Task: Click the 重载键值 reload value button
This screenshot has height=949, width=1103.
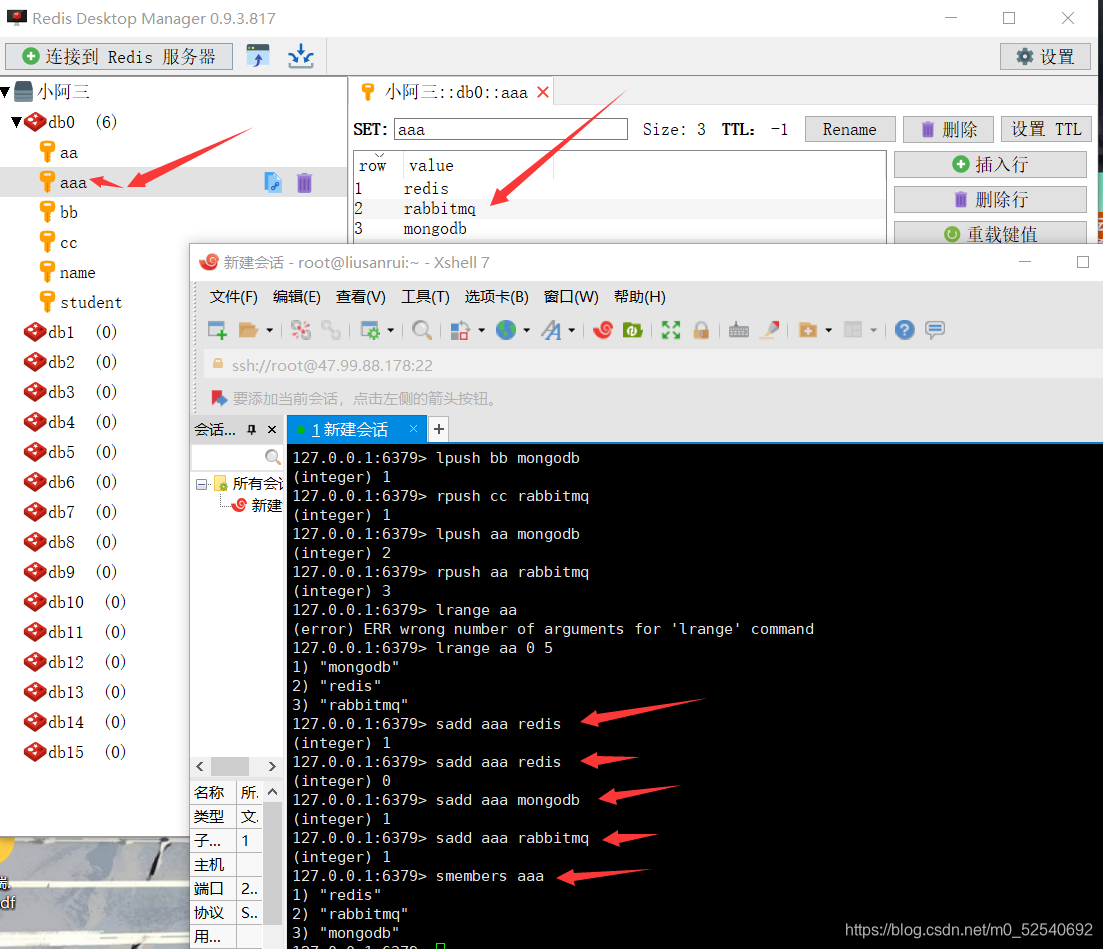Action: 990,233
